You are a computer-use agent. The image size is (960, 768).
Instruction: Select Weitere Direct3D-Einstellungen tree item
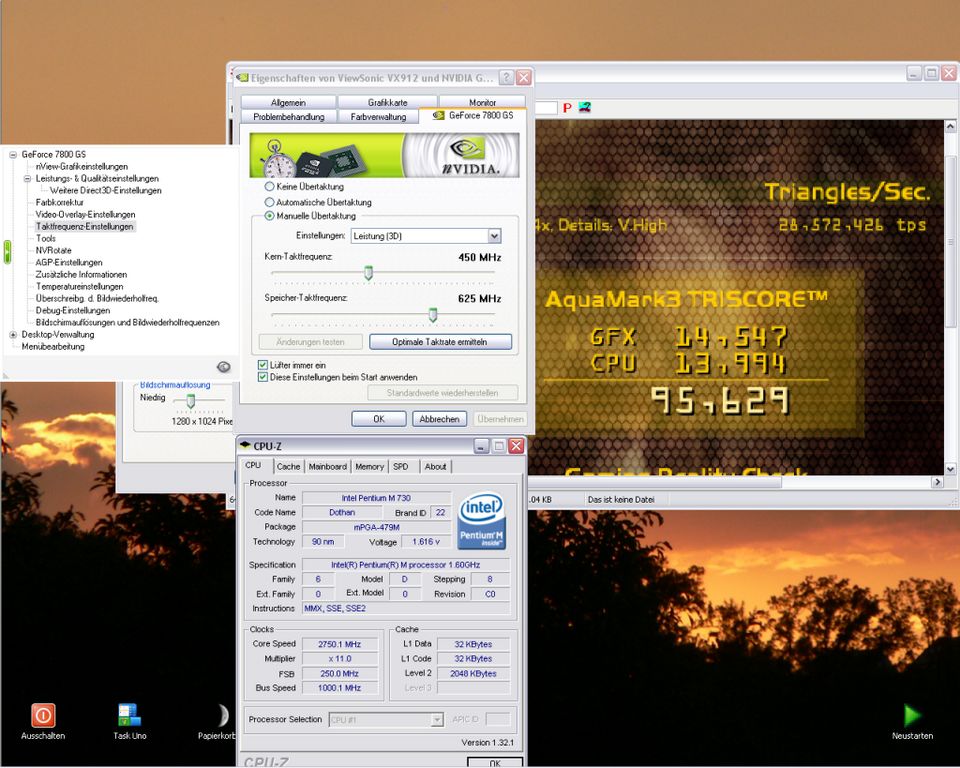[105, 190]
